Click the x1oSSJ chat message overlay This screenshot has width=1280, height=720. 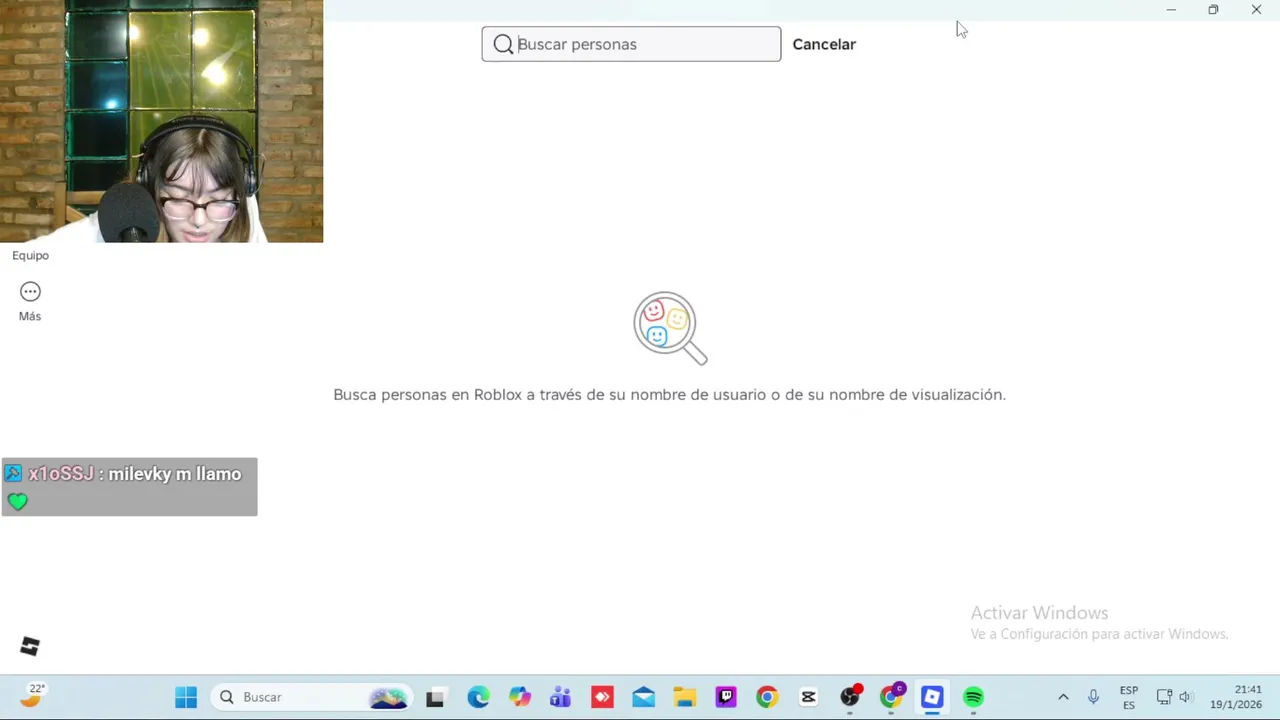point(129,487)
